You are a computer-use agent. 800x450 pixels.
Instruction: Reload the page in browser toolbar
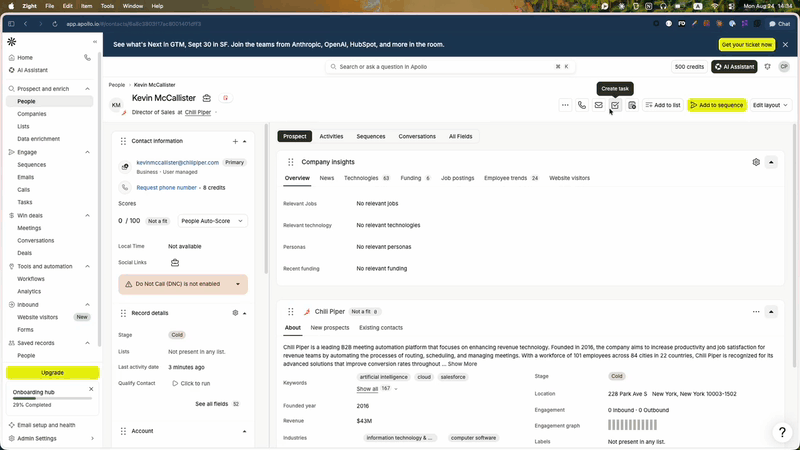(x=55, y=24)
